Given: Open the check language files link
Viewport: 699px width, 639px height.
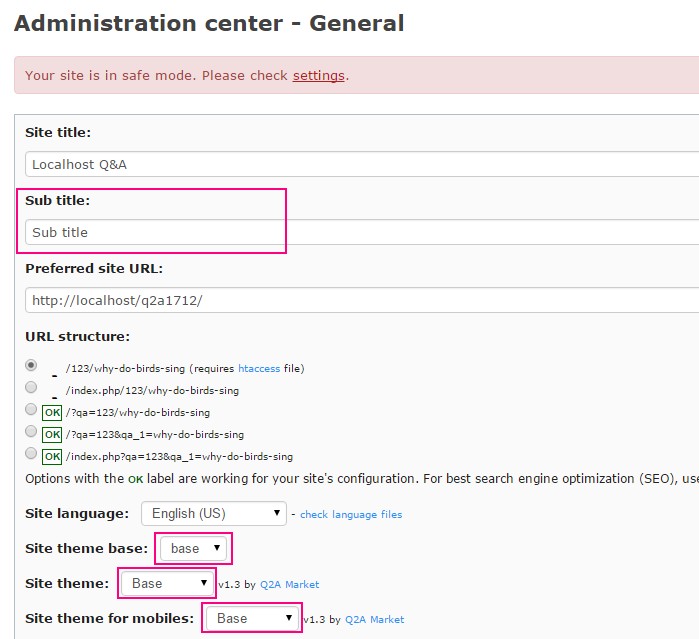Looking at the screenshot, I should (351, 515).
